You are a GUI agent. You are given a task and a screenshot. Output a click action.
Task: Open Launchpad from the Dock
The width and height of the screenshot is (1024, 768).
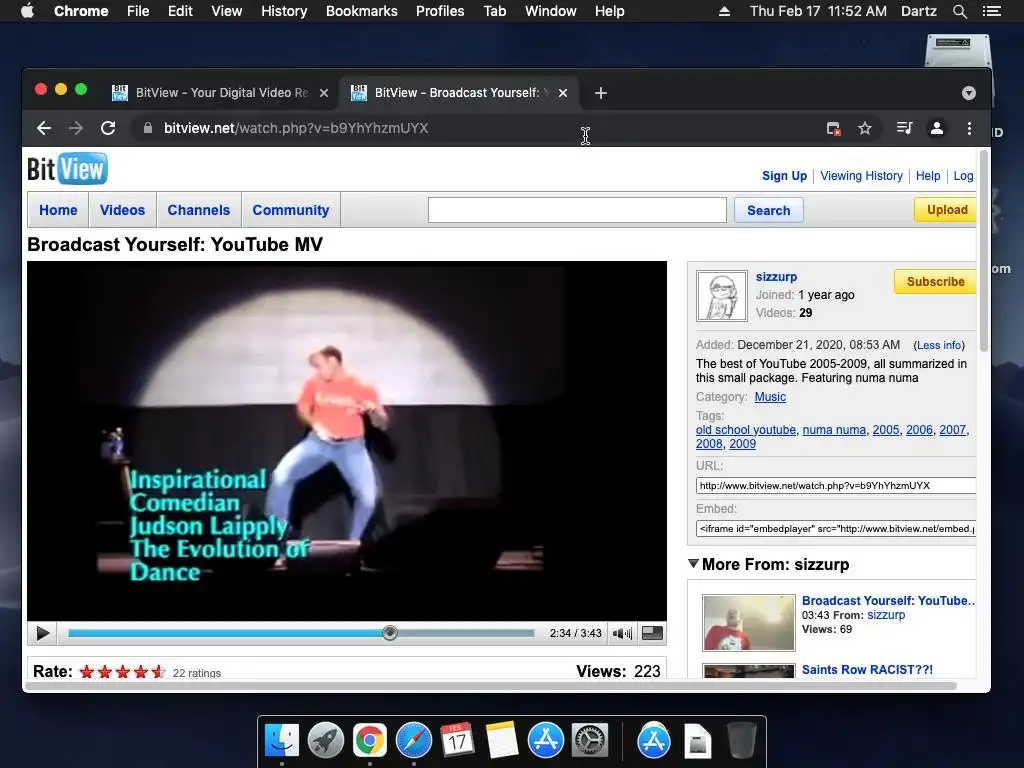click(326, 741)
